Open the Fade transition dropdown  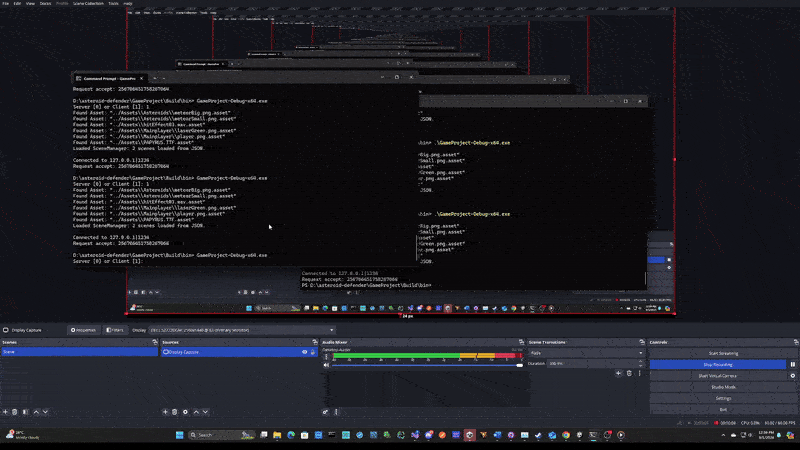(587, 353)
